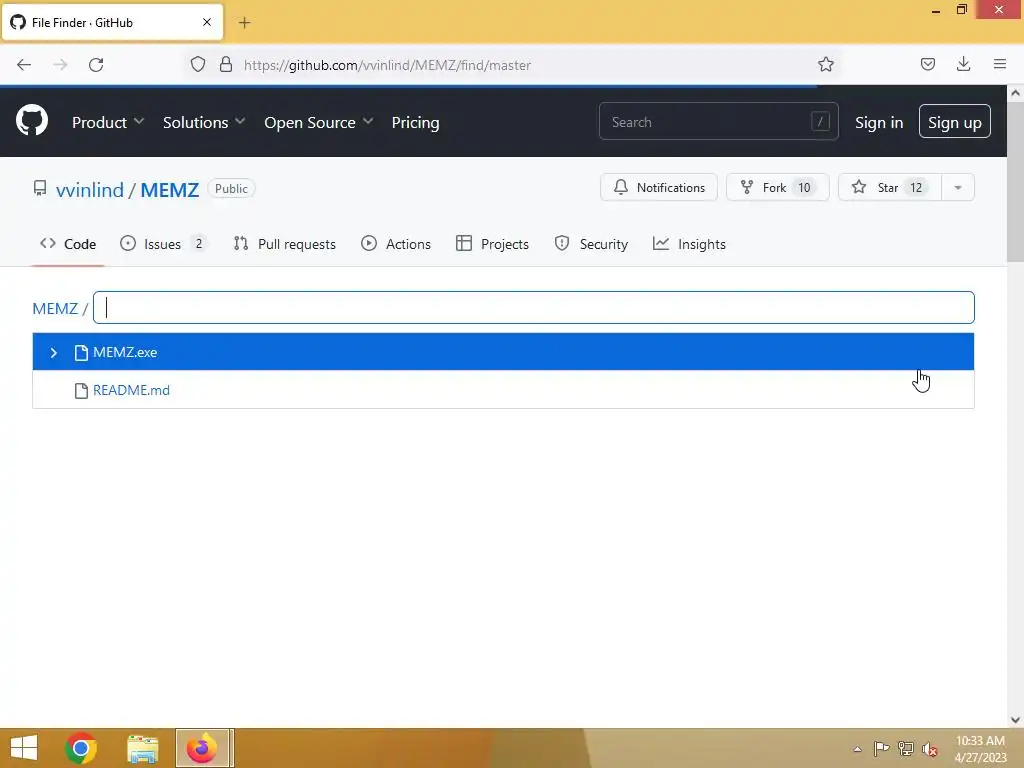
Task: Open the Pricing page link
Action: tap(415, 122)
